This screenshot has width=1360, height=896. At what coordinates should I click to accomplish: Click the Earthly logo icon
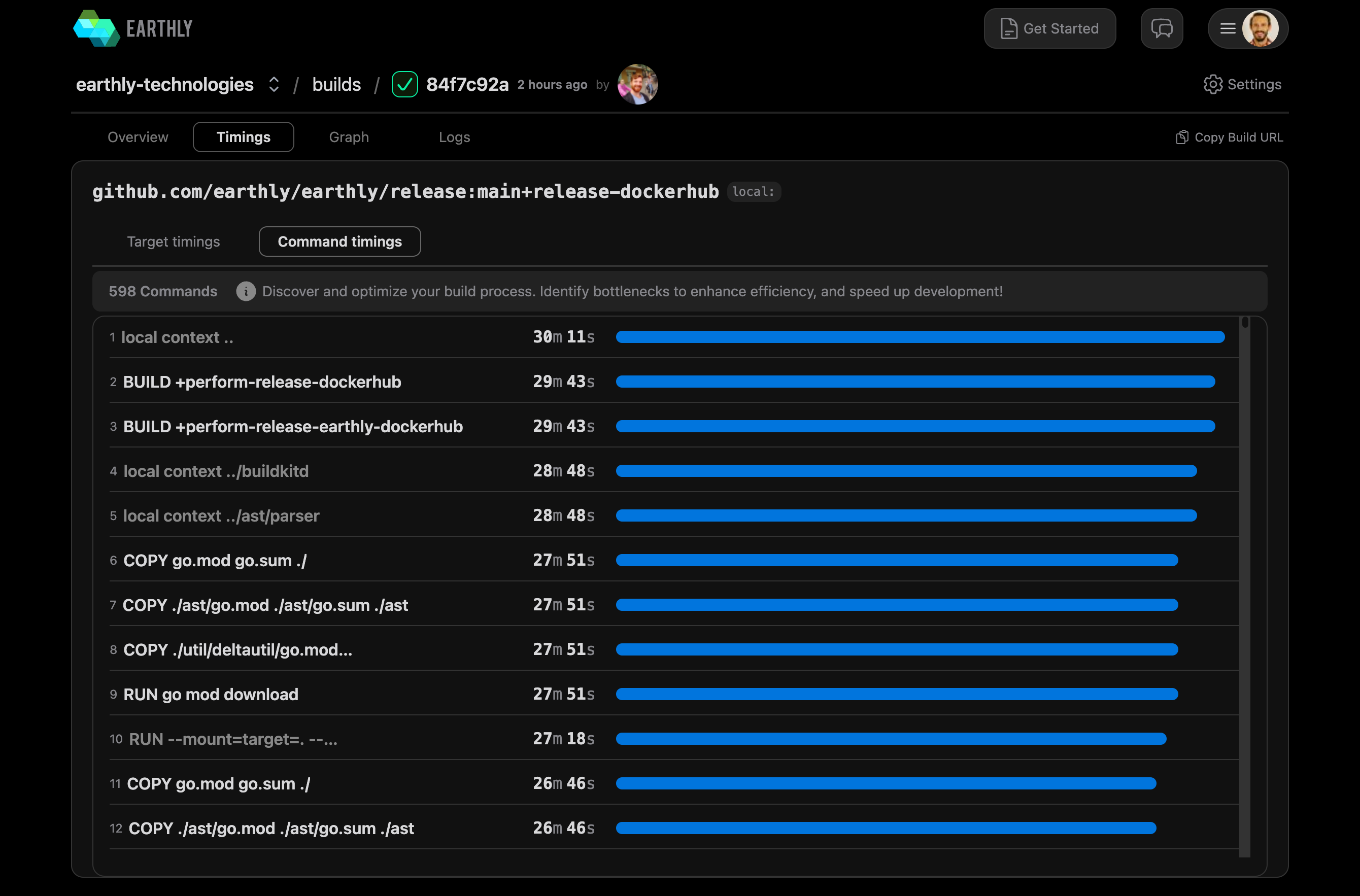(x=96, y=28)
